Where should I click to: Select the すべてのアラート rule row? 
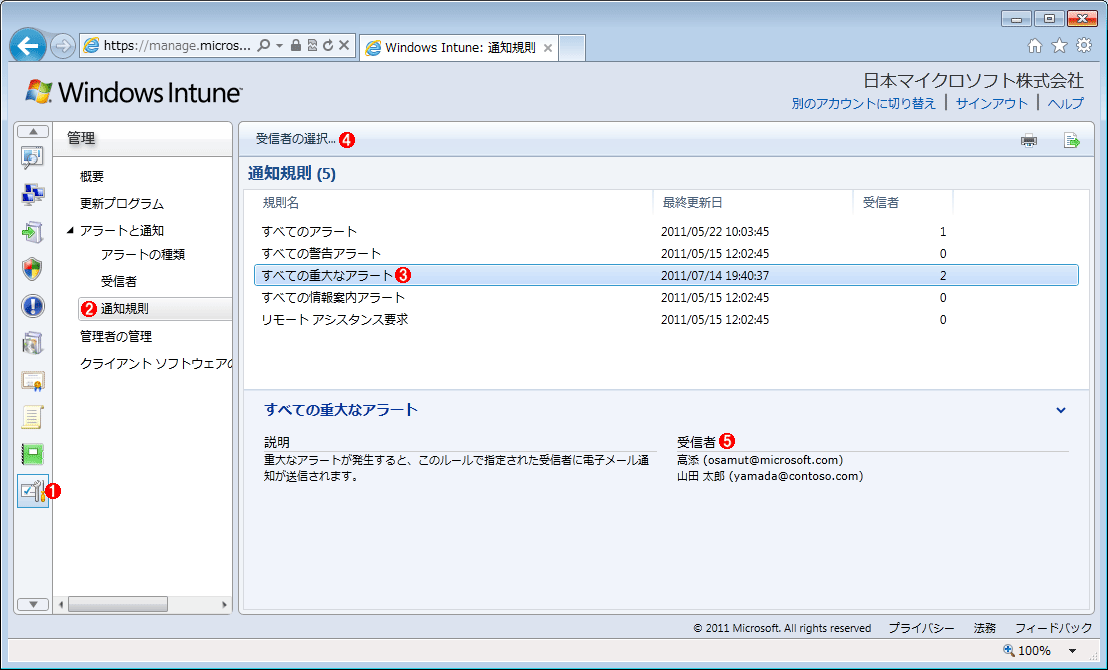pyautogui.click(x=666, y=232)
